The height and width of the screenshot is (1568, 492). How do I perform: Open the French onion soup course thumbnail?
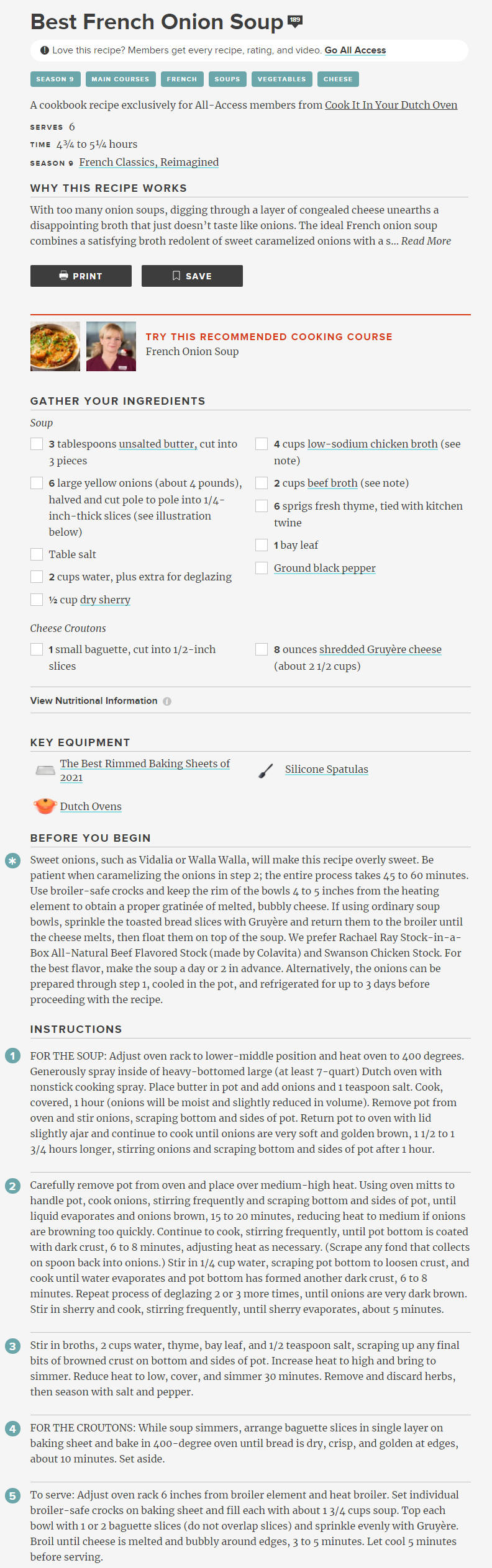point(55,346)
